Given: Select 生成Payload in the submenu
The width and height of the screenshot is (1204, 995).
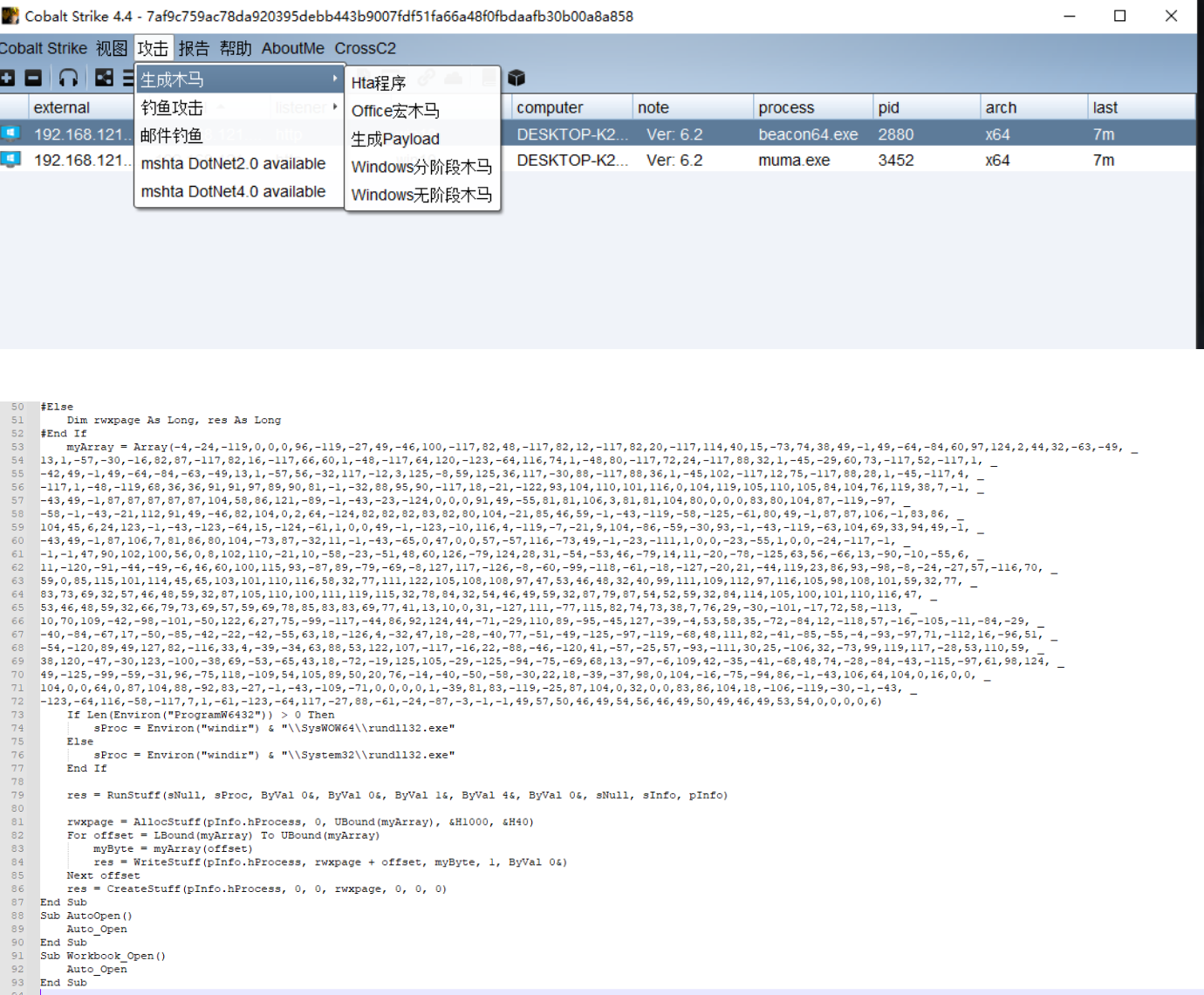Looking at the screenshot, I should pos(423,139).
